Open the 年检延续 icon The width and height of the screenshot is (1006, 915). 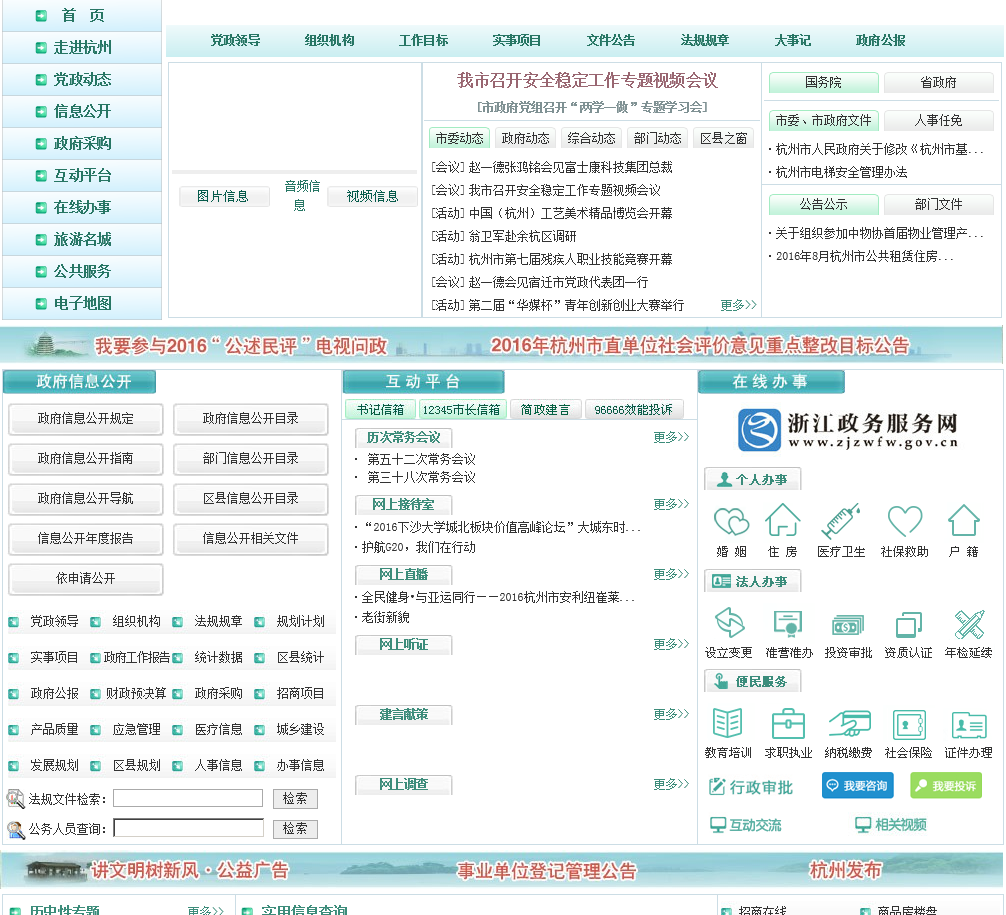(969, 624)
